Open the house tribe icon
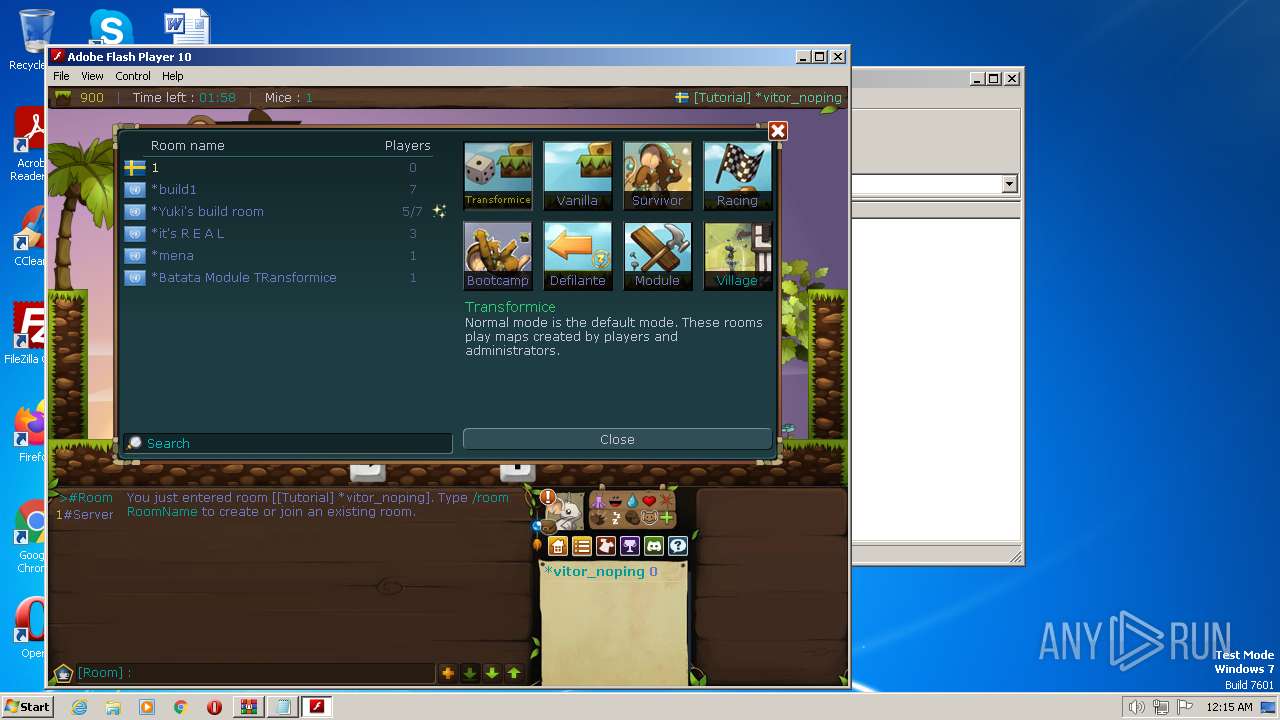 (558, 546)
